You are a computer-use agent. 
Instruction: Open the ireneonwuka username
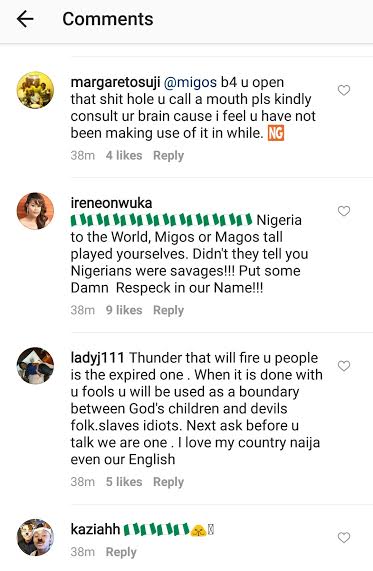point(111,203)
